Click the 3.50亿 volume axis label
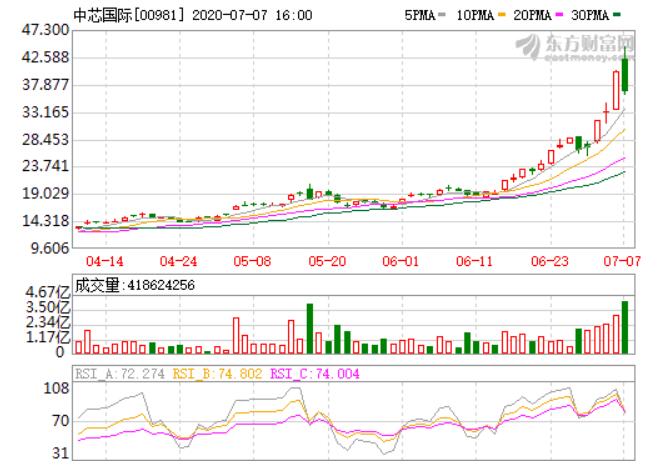 [x=48, y=308]
